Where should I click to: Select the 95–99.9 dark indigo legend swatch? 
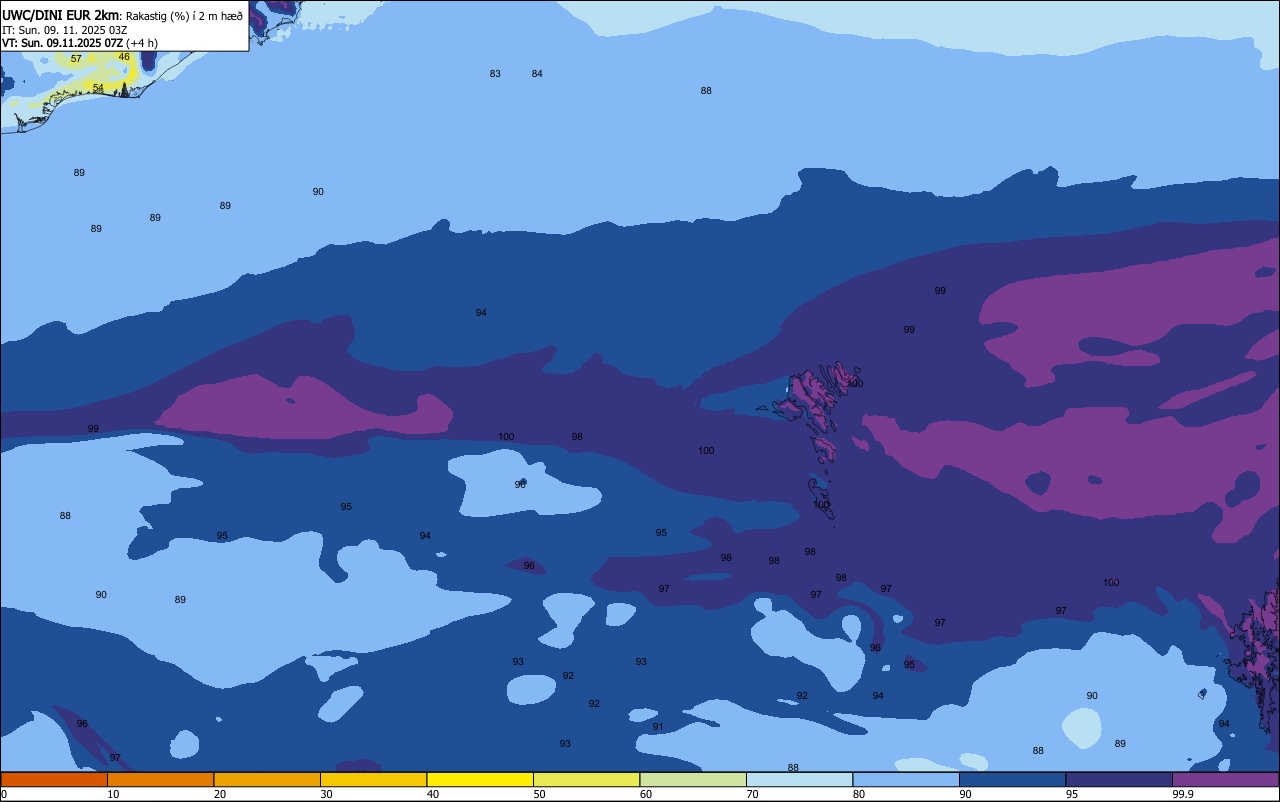(1119, 779)
